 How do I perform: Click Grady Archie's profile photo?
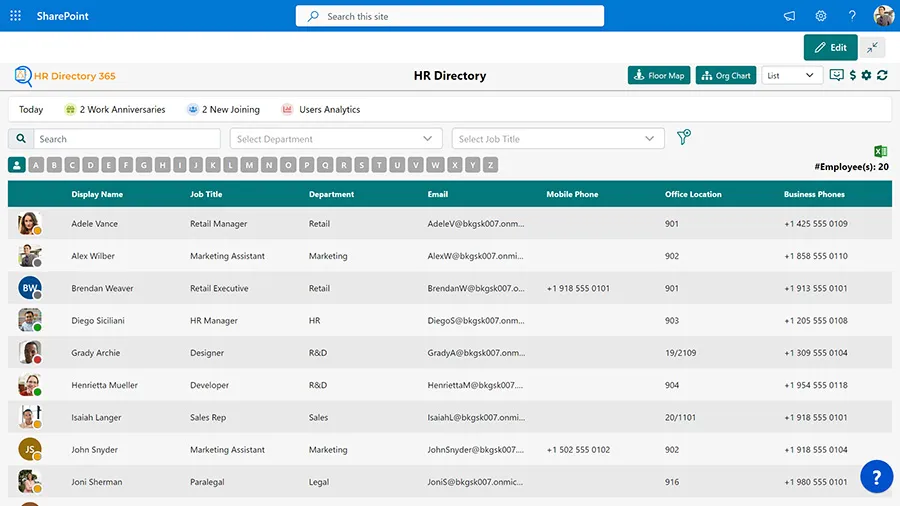[29, 352]
